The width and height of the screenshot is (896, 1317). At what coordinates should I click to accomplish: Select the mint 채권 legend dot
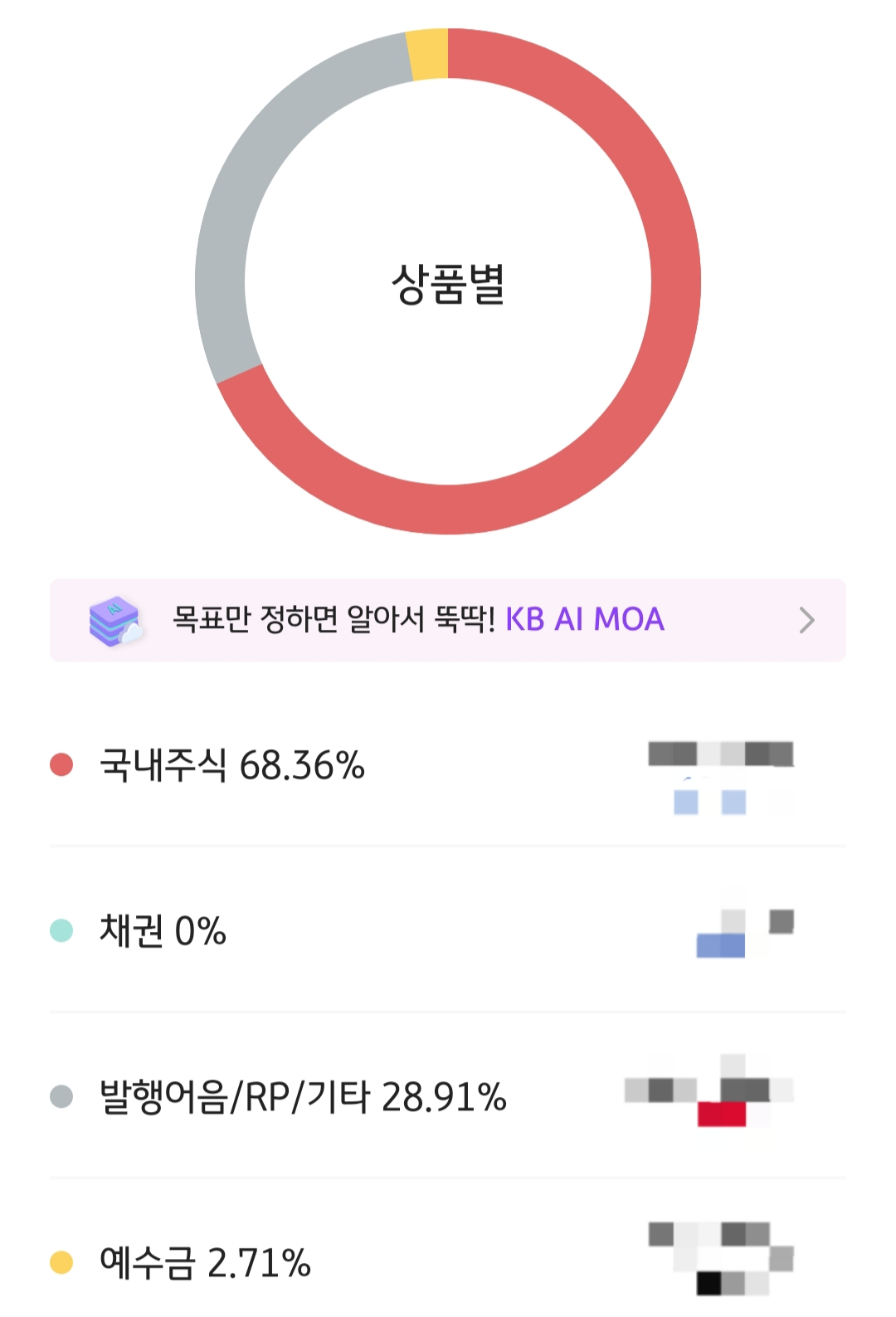[61, 930]
